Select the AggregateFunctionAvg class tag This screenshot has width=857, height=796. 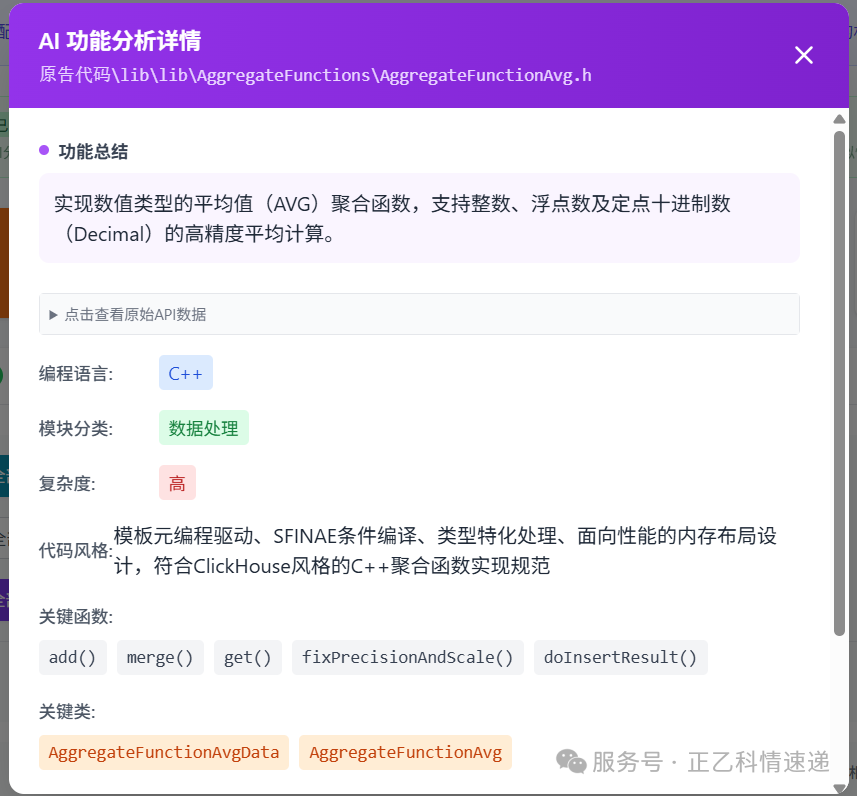tap(405, 752)
